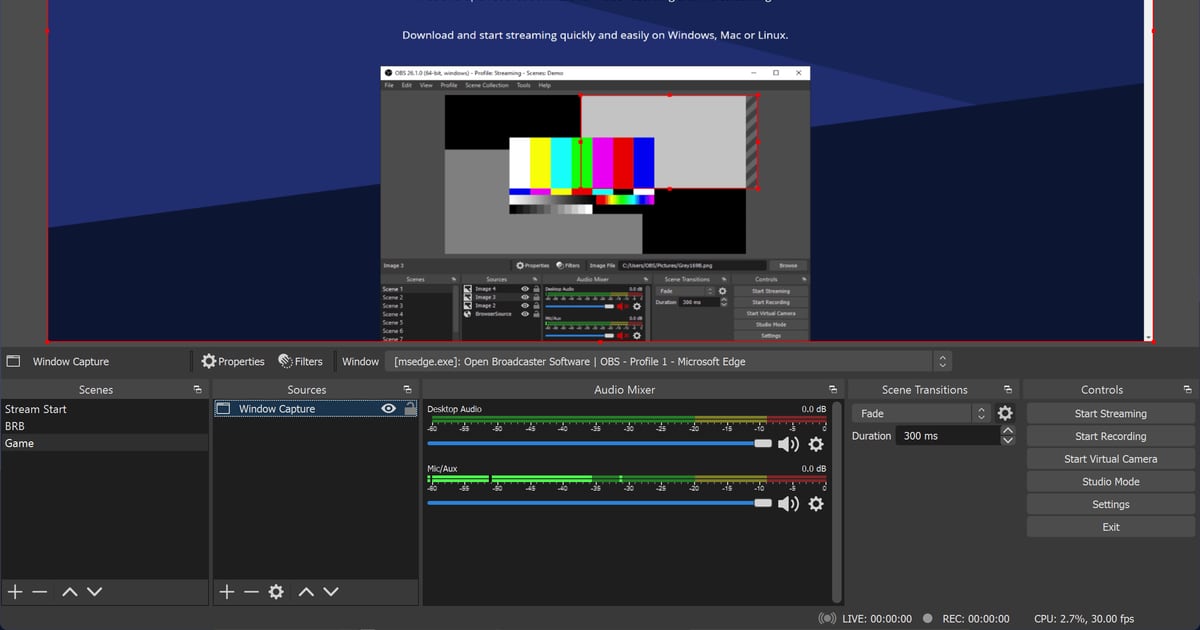Viewport: 1200px width, 630px height.
Task: Click LIVE: 00:00:00 in status bar
Action: click(x=877, y=618)
